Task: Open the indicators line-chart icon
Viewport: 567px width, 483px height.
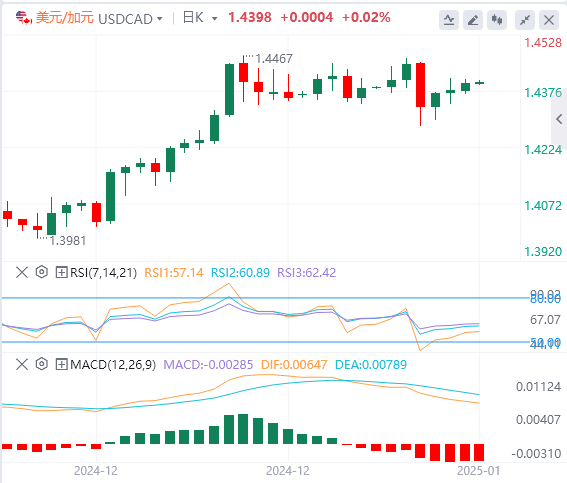Action: pyautogui.click(x=449, y=20)
